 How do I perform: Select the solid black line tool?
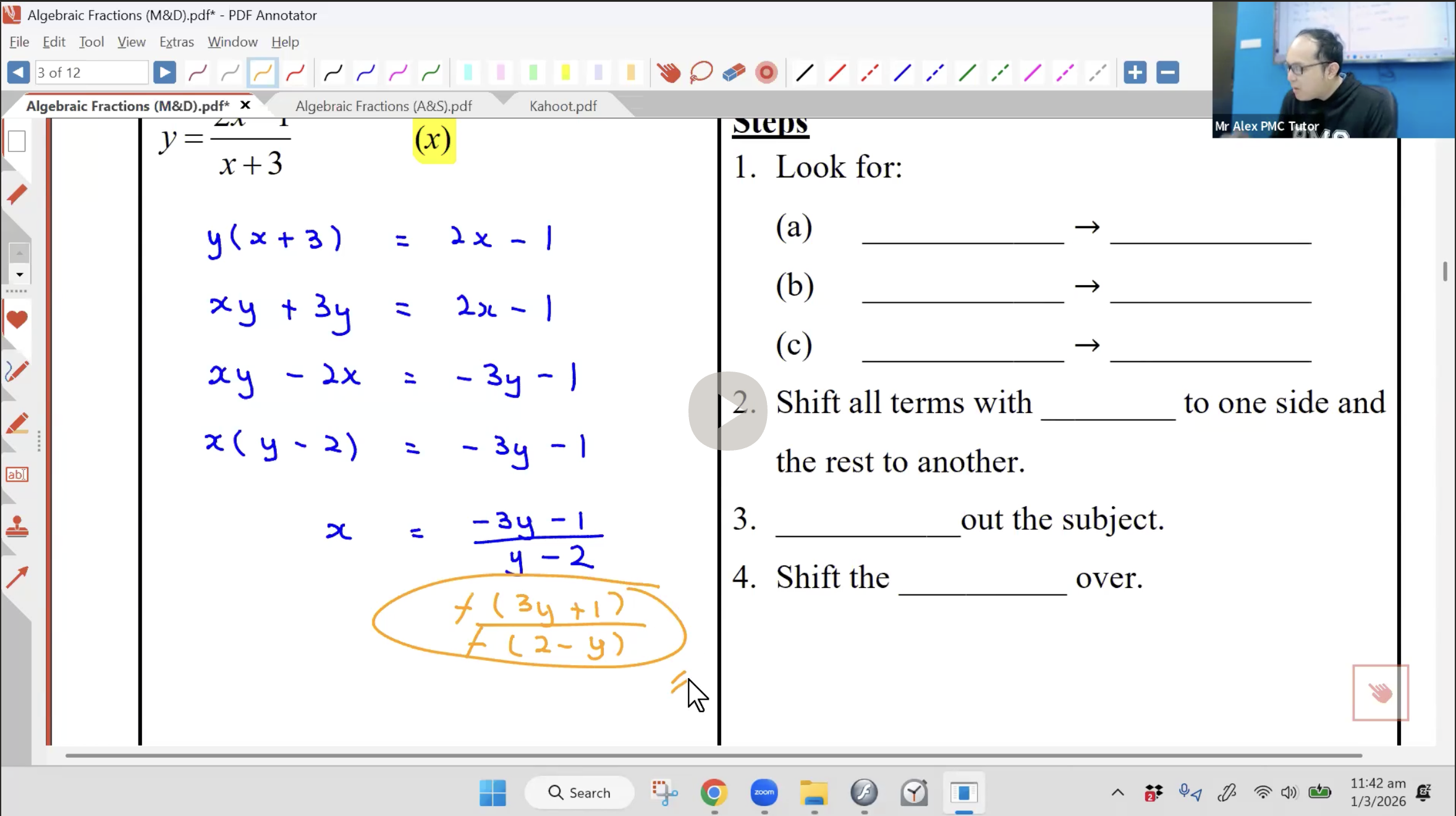click(x=805, y=73)
